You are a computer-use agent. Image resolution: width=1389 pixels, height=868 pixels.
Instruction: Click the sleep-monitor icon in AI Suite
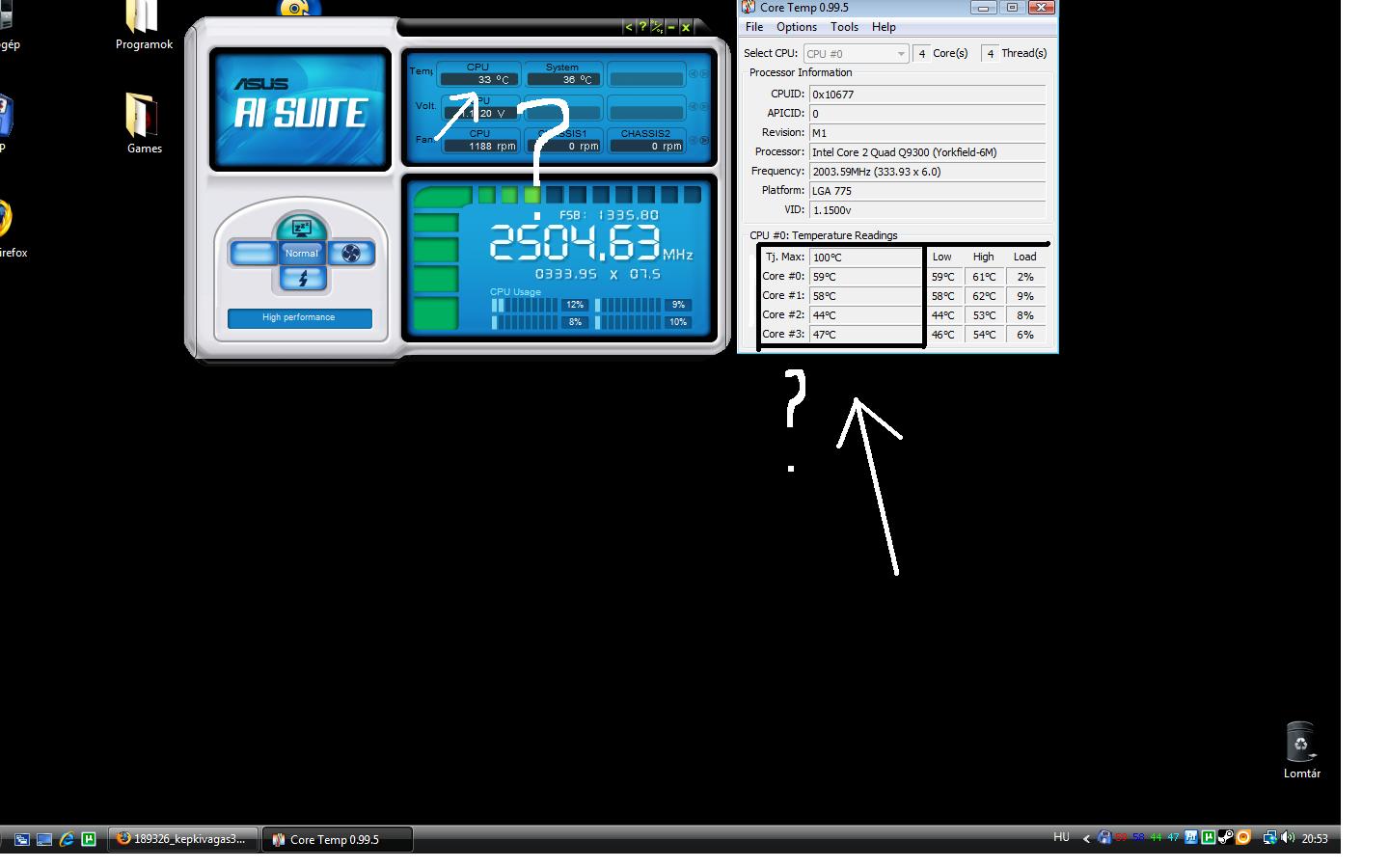(301, 229)
